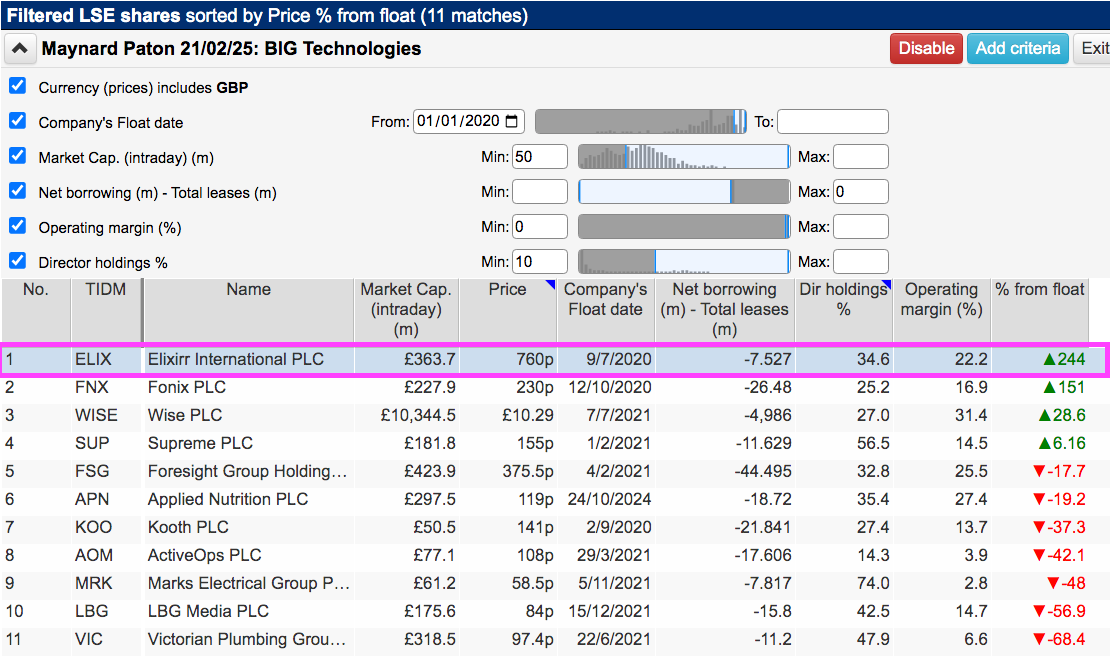The height and width of the screenshot is (660, 1110).
Task: Click the Maynard Paton BIG Technologies filter title
Action: 231,49
